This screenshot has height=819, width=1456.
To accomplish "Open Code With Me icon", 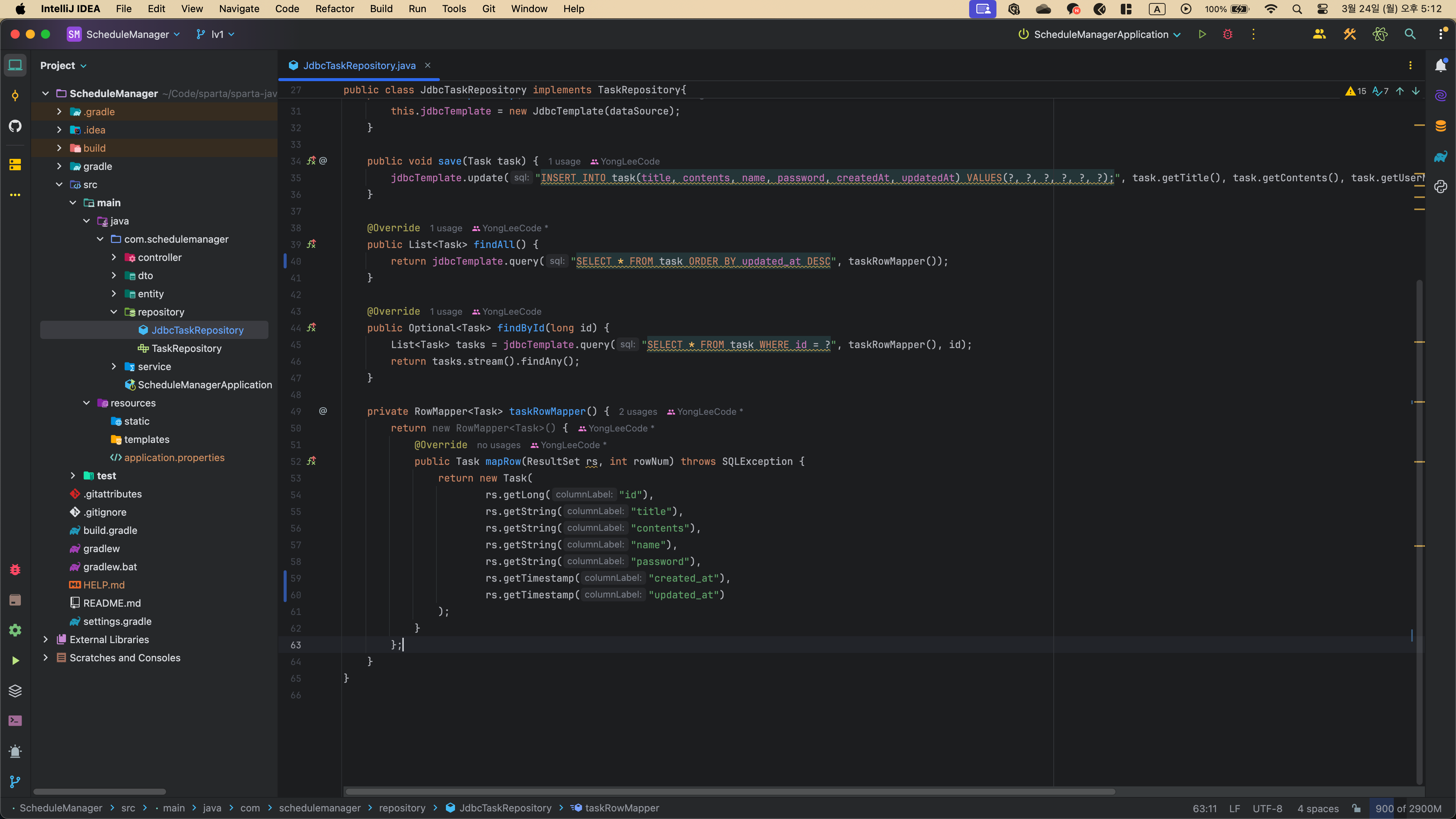I will tap(1319, 35).
